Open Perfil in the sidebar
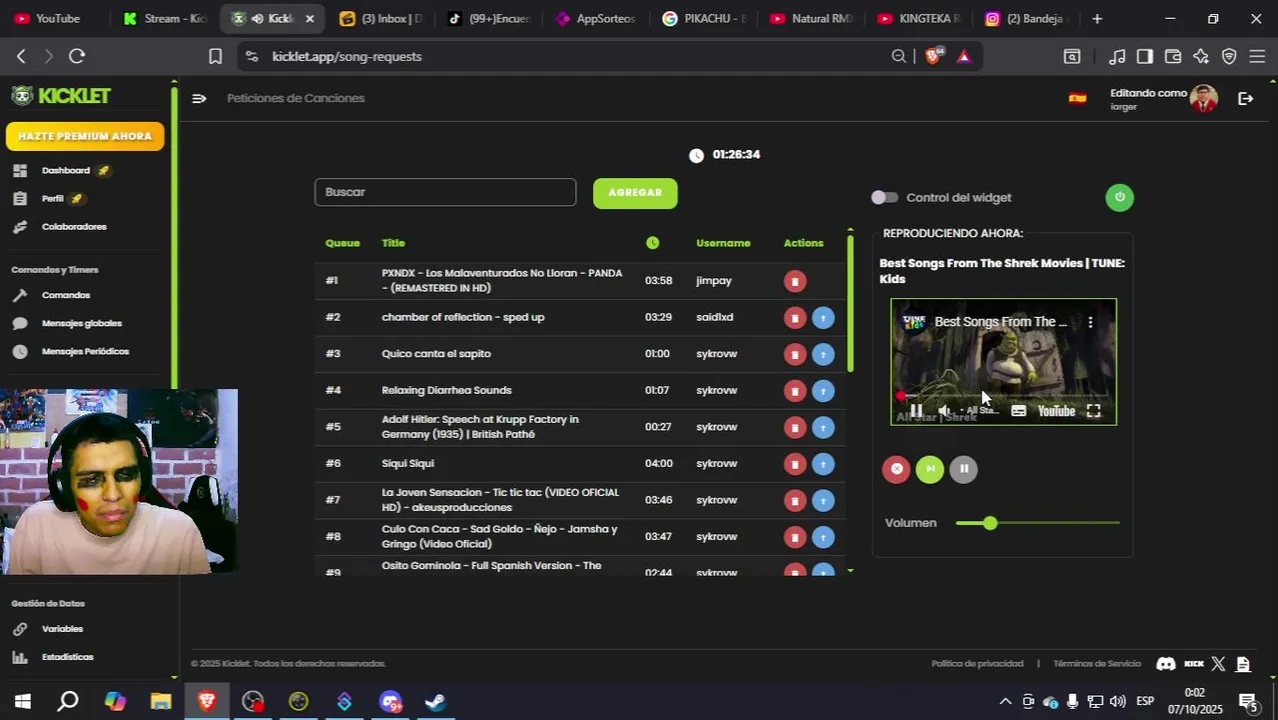 (x=53, y=199)
